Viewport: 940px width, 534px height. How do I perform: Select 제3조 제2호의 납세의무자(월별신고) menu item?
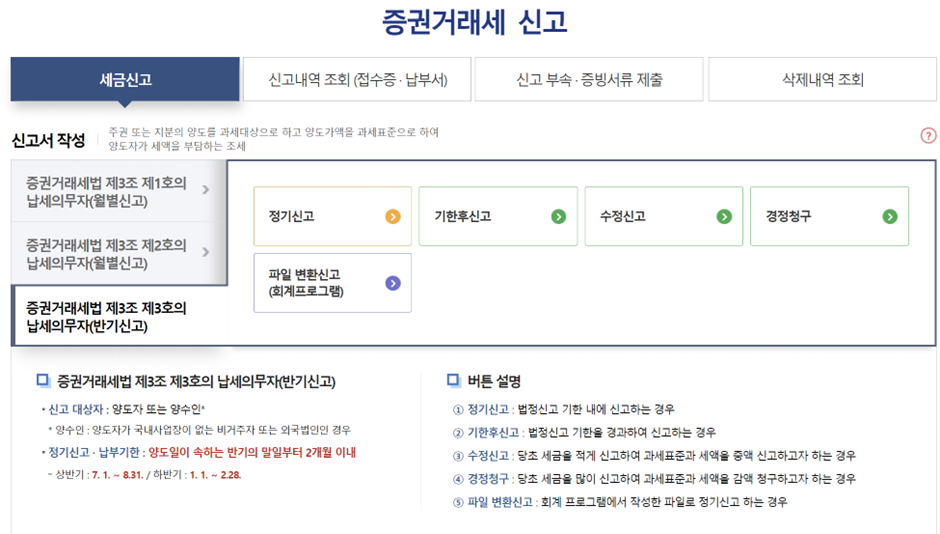click(119, 254)
